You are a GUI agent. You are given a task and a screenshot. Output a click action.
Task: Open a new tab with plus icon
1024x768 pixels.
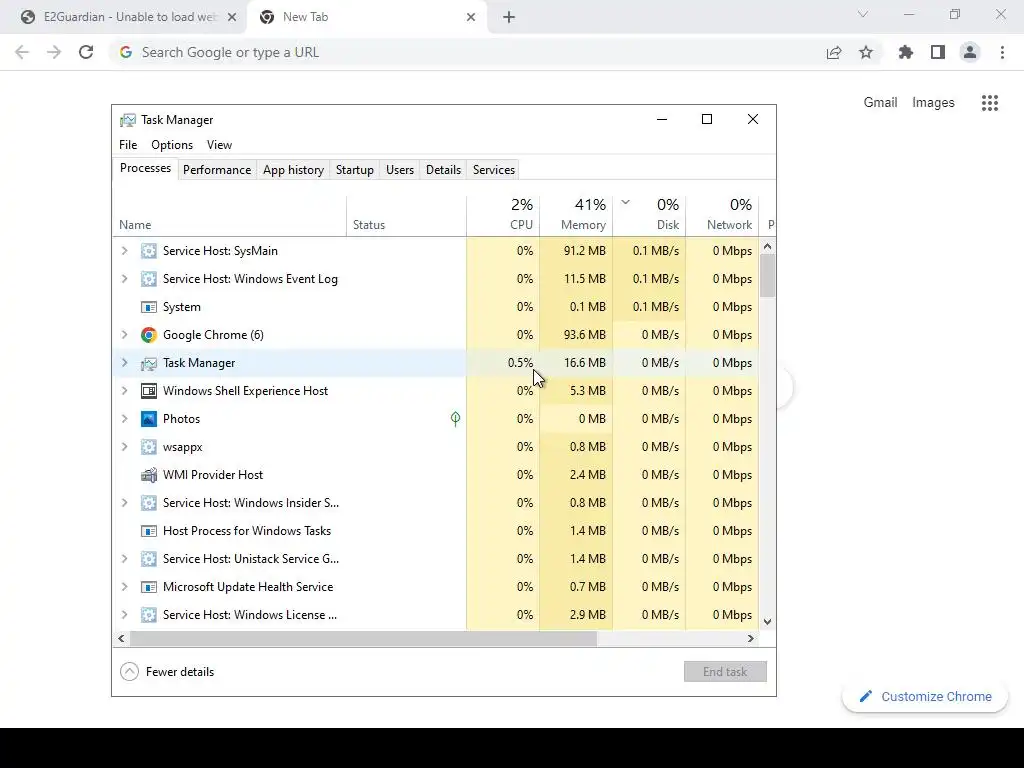(x=509, y=17)
